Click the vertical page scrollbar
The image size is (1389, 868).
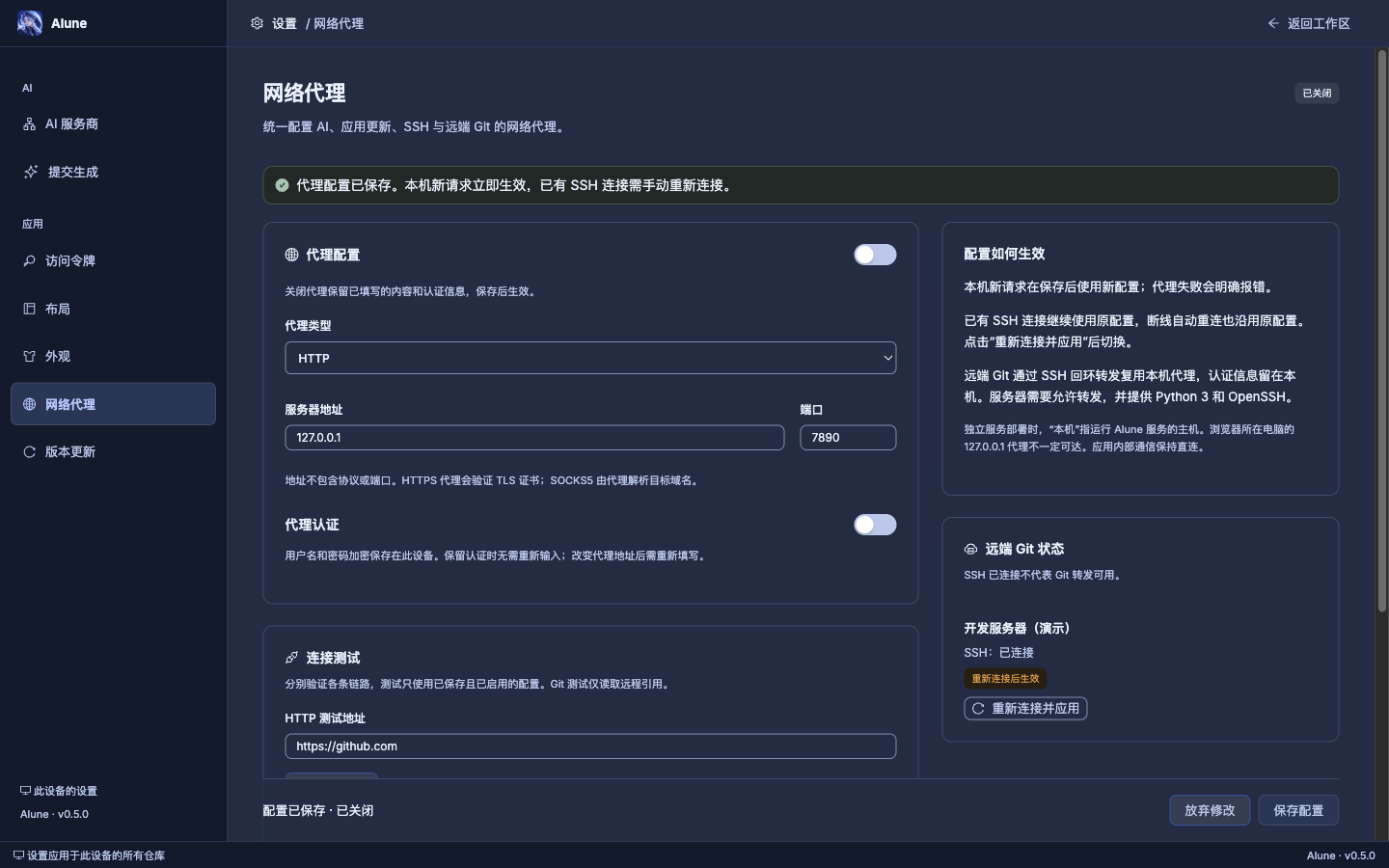coord(1381,331)
